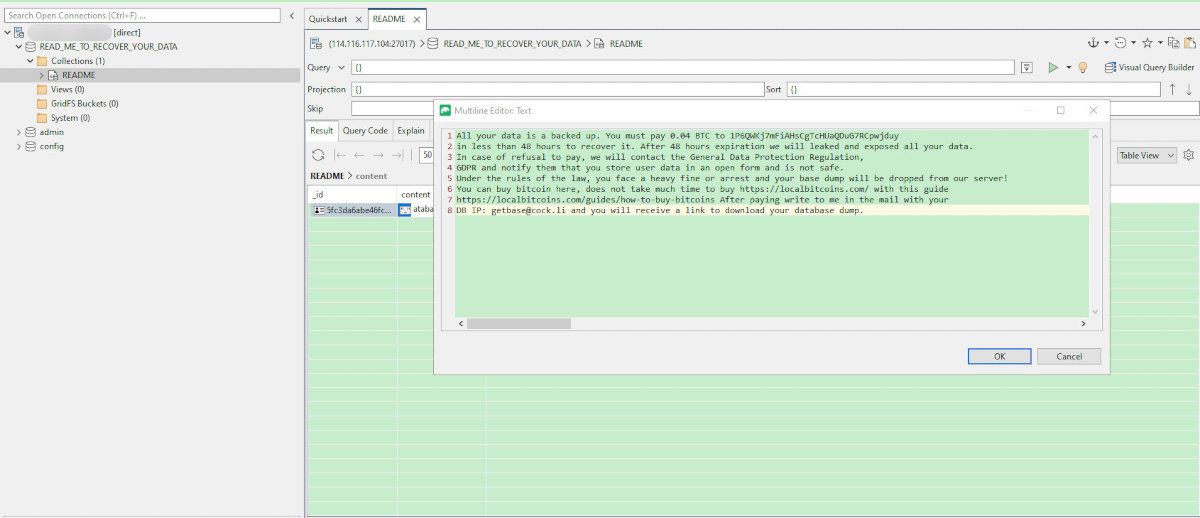1200x518 pixels.
Task: Click Cancel in the Multiline Editor dialog
Action: point(1069,356)
